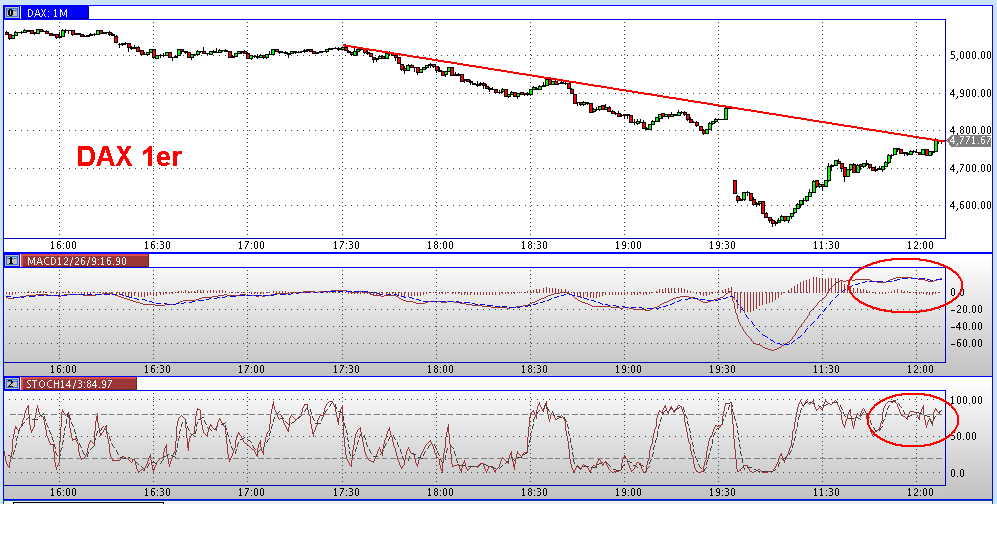Image resolution: width=997 pixels, height=536 pixels.
Task: Select the DAX: 1M chart title tab
Action: (55, 13)
